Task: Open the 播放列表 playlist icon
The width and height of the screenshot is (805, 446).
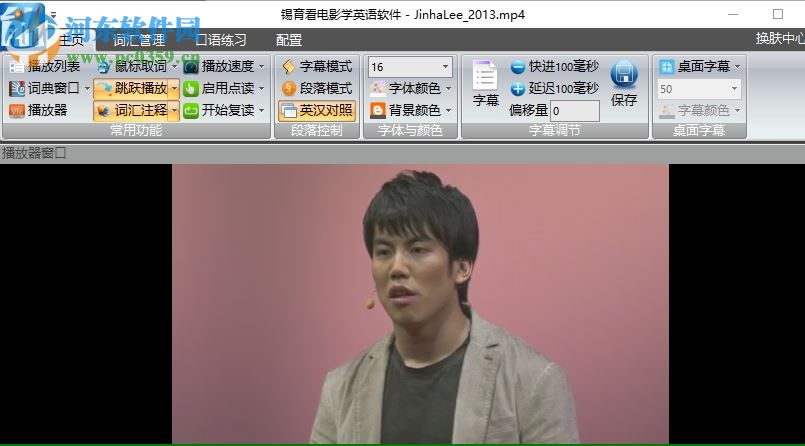Action: [16, 67]
